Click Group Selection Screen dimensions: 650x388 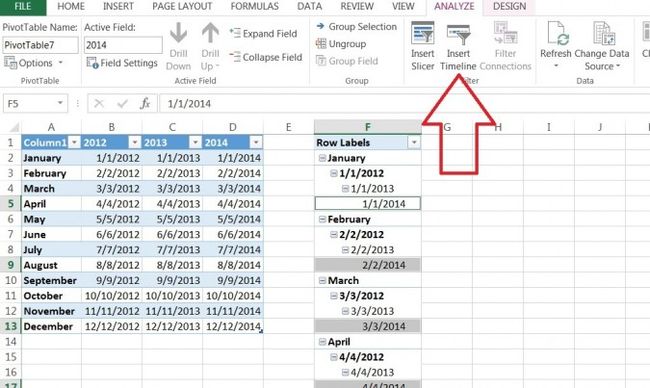pyautogui.click(x=357, y=27)
